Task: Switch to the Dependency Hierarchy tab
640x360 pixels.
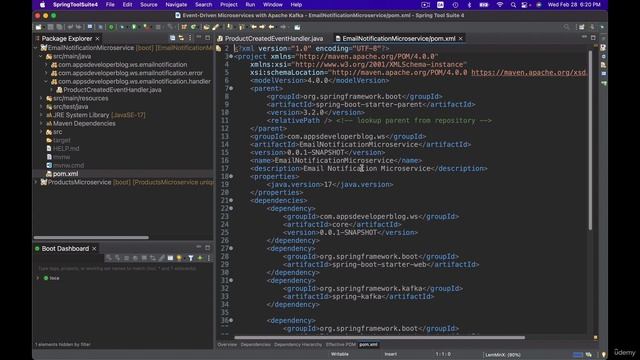Action: 298,344
